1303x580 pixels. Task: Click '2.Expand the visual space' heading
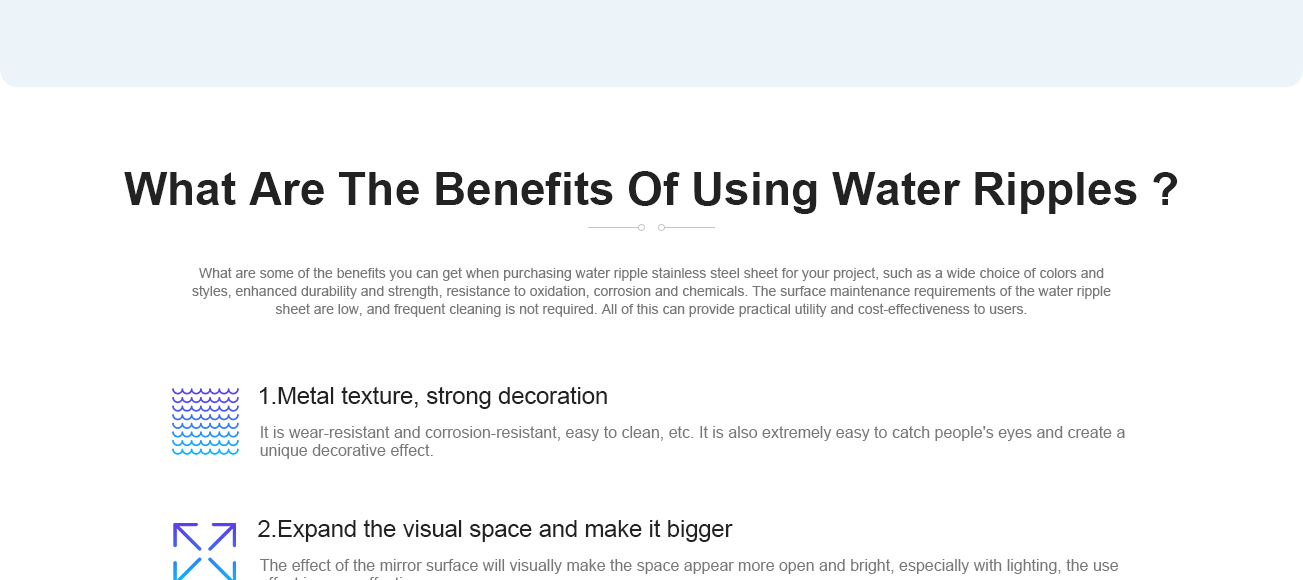click(x=495, y=529)
